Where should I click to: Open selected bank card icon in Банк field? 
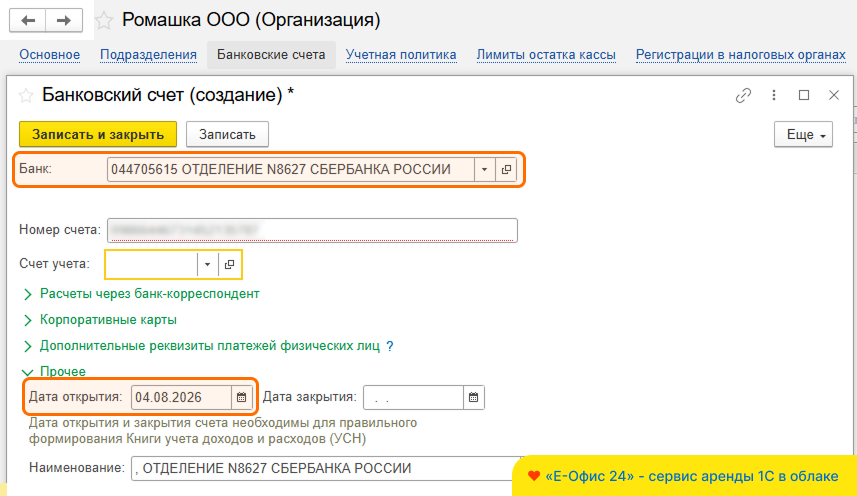click(506, 169)
